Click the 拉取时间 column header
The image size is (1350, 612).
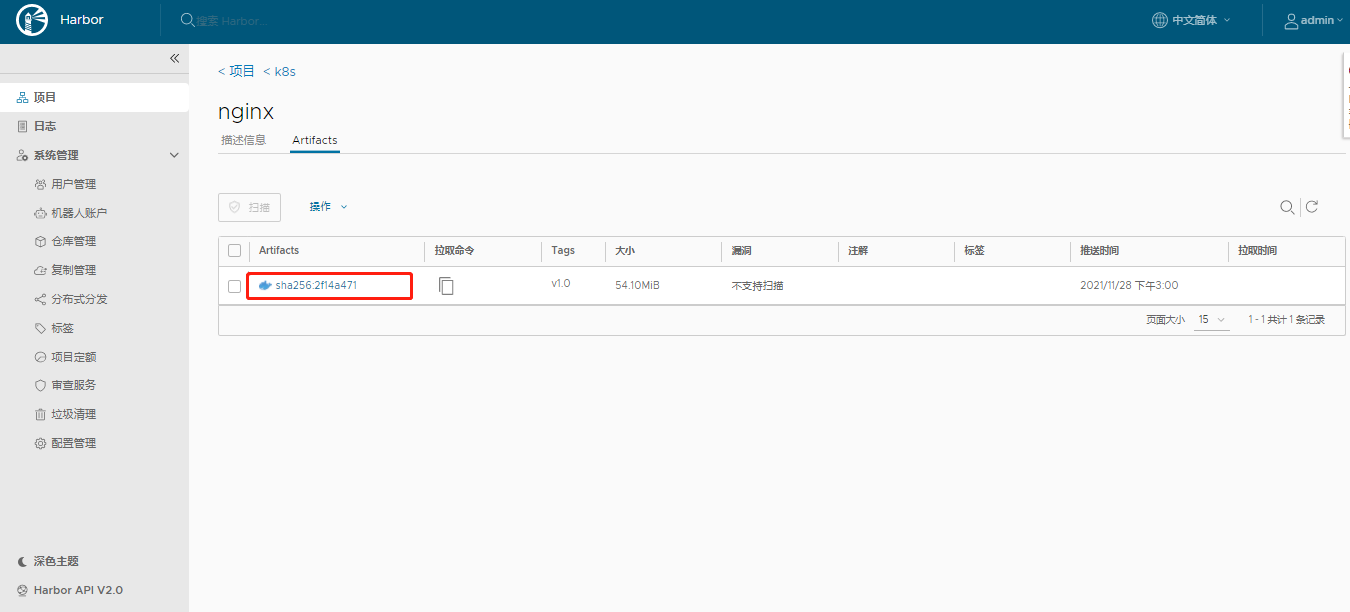pos(1257,251)
